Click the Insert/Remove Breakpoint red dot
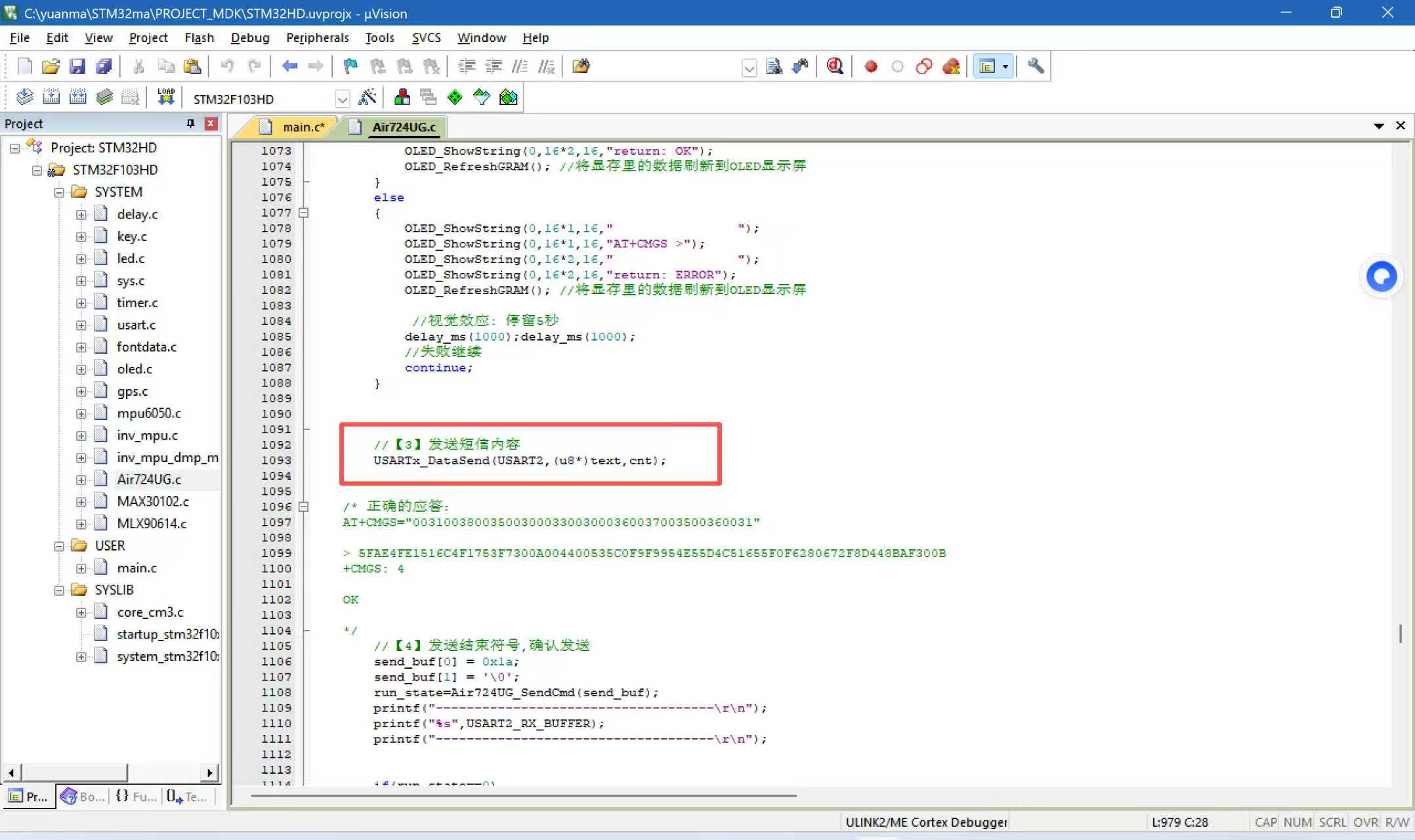Viewport: 1415px width, 840px height. 871,66
